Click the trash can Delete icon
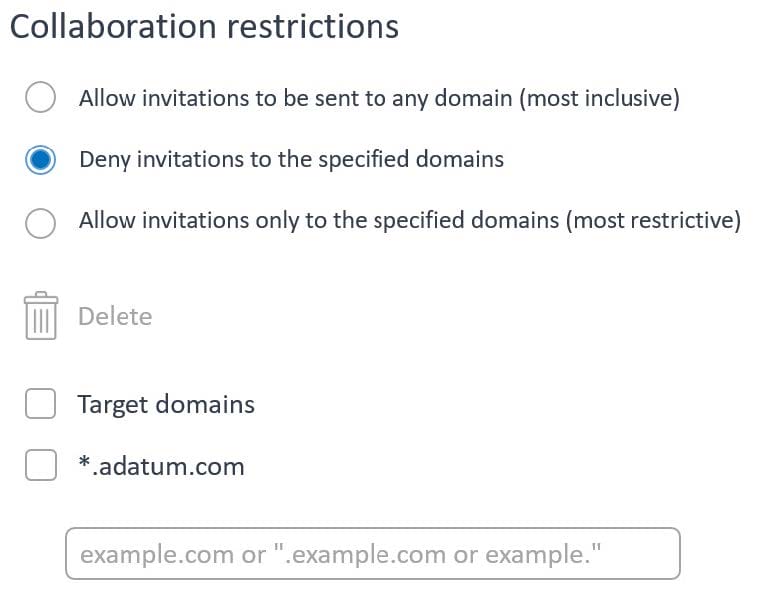Screen dimensions: 758x594 pos(41,316)
